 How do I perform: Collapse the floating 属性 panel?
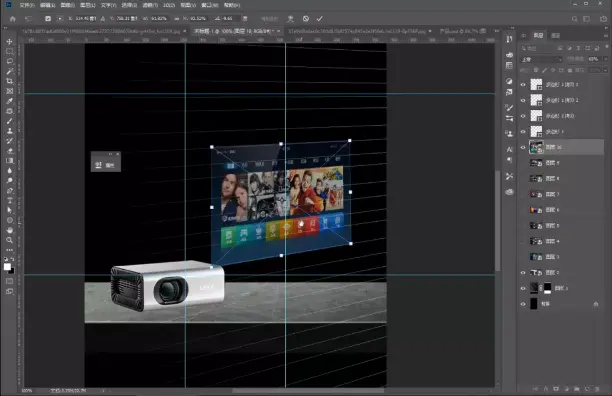(x=111, y=154)
